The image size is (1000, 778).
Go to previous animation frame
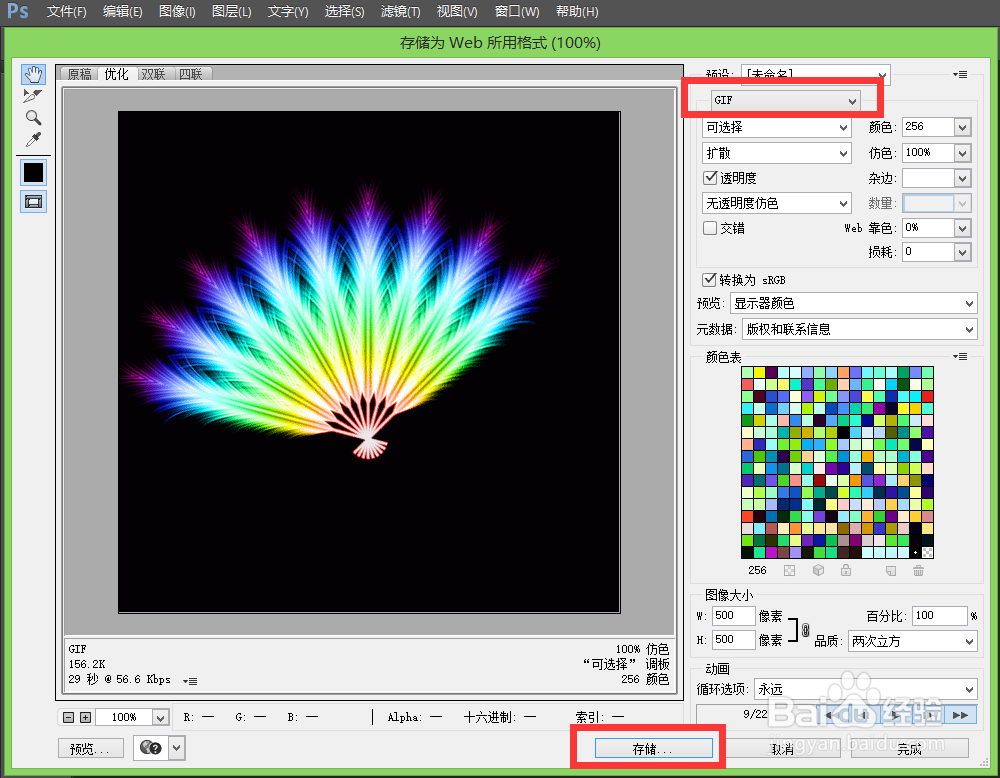(x=865, y=715)
